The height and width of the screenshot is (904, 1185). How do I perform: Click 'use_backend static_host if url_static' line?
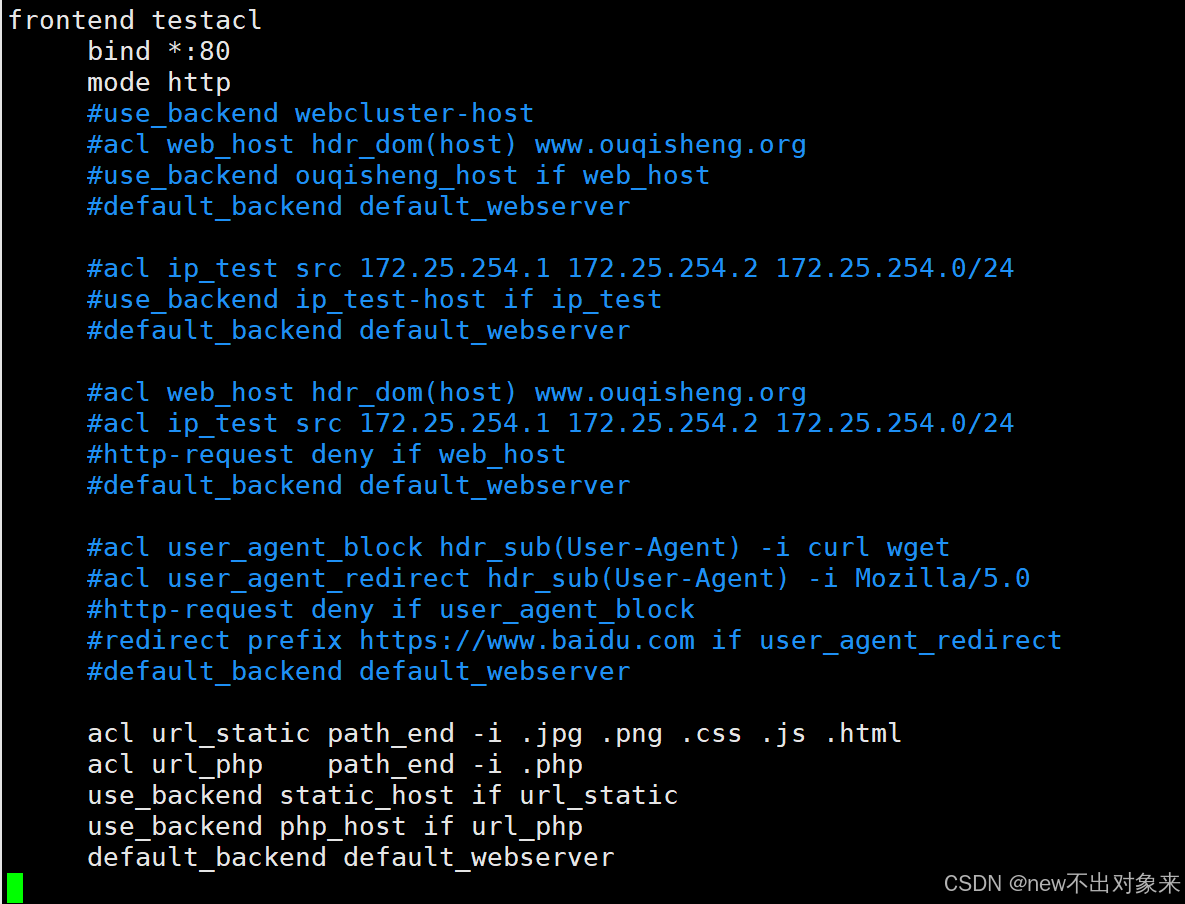tap(382, 795)
